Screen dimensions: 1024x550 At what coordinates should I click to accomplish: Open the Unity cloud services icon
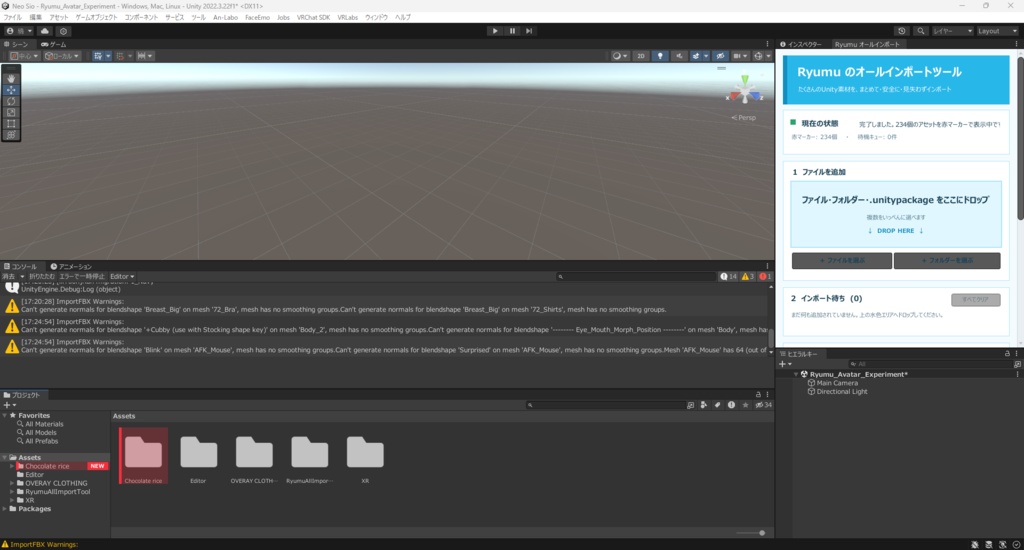(44, 31)
